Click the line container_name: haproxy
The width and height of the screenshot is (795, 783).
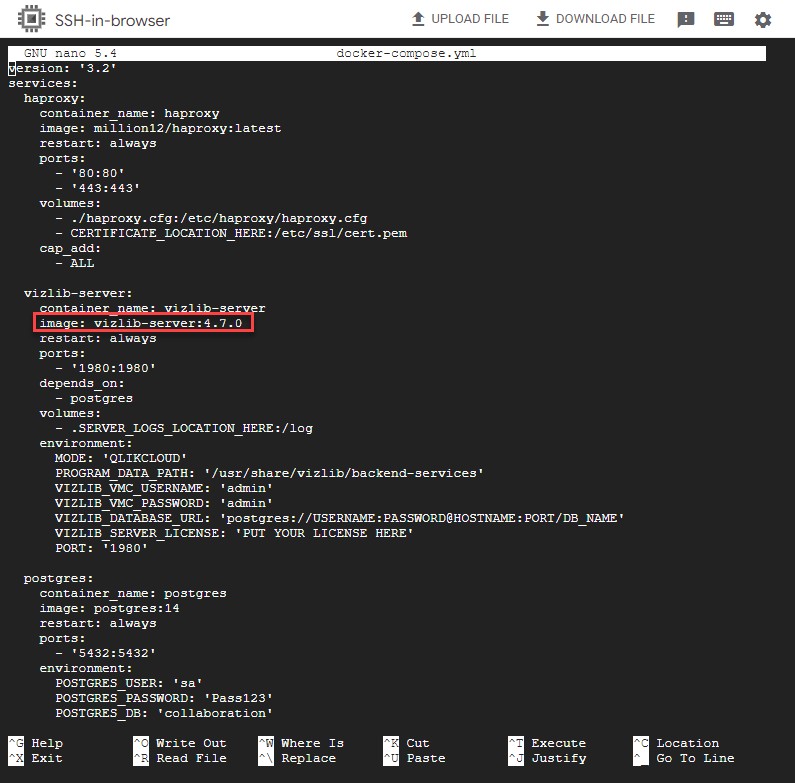pyautogui.click(x=129, y=113)
